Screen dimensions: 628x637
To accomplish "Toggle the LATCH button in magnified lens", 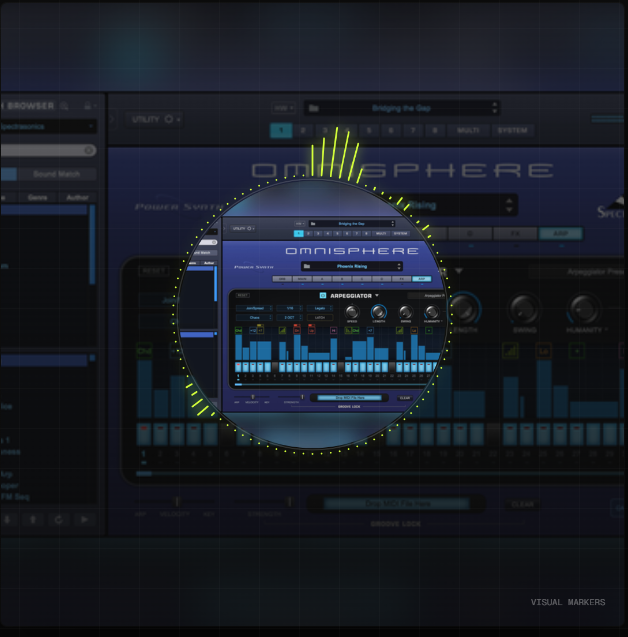I will click(x=320, y=317).
